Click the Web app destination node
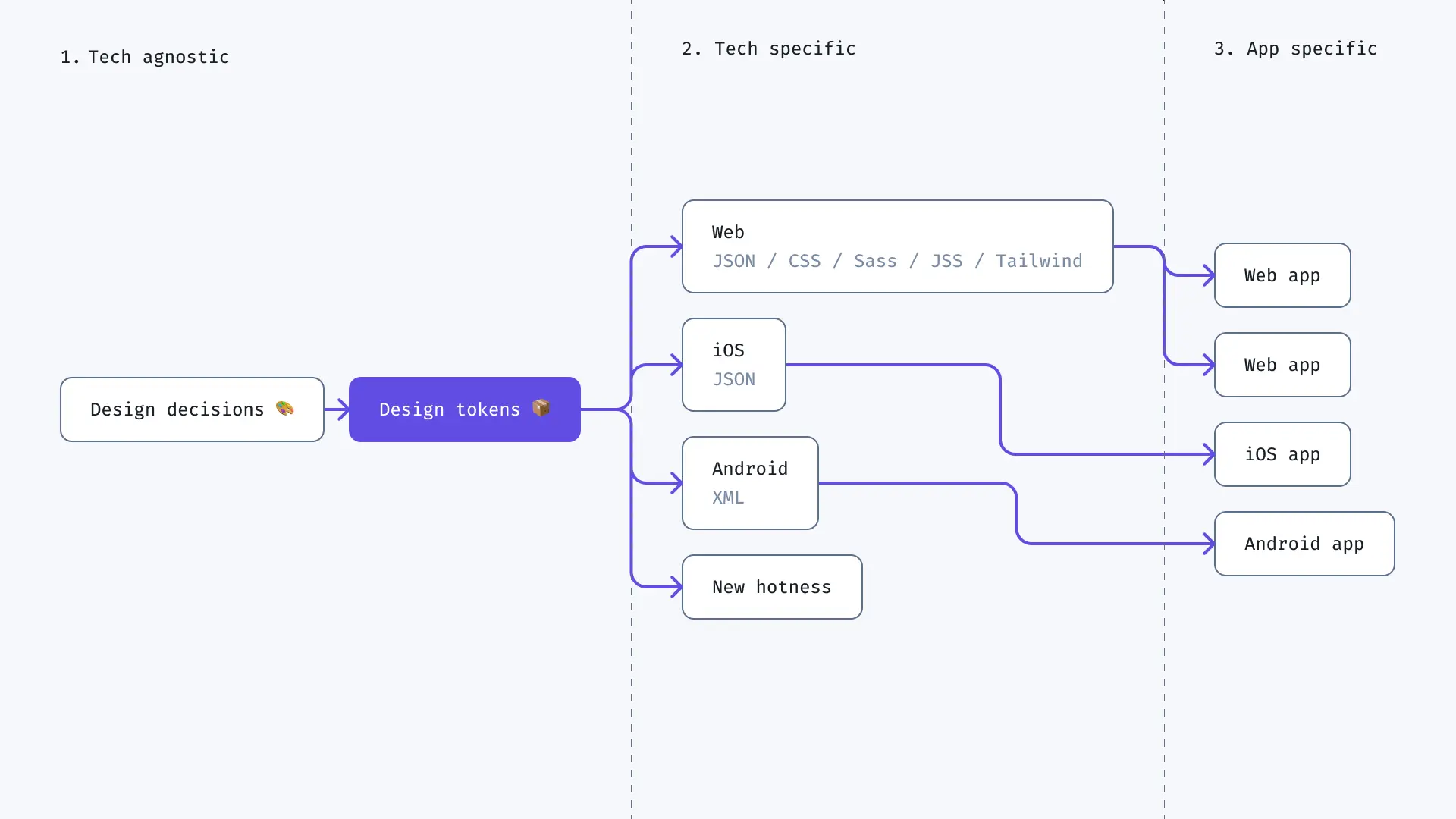1456x819 pixels. [x=1281, y=274]
